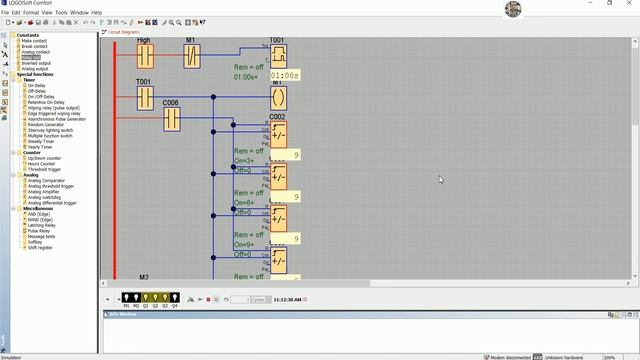640x360 pixels.
Task: Click the LOGO to PC transfer icon
Action: (x=155, y=22)
